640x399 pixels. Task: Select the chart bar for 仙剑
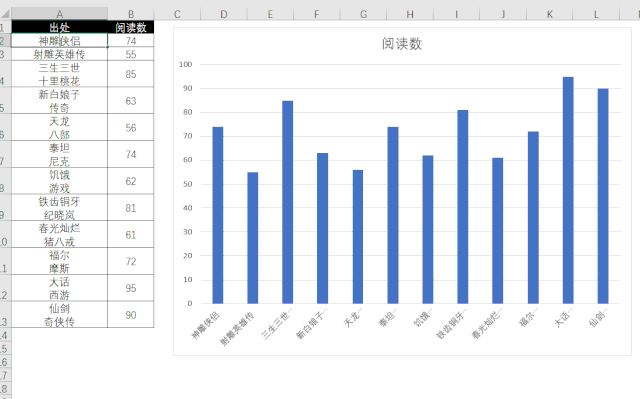(x=603, y=196)
